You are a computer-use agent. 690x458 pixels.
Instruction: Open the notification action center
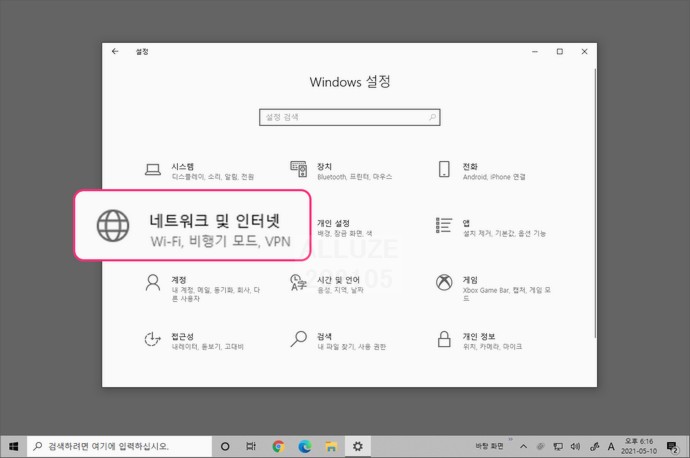pos(672,447)
